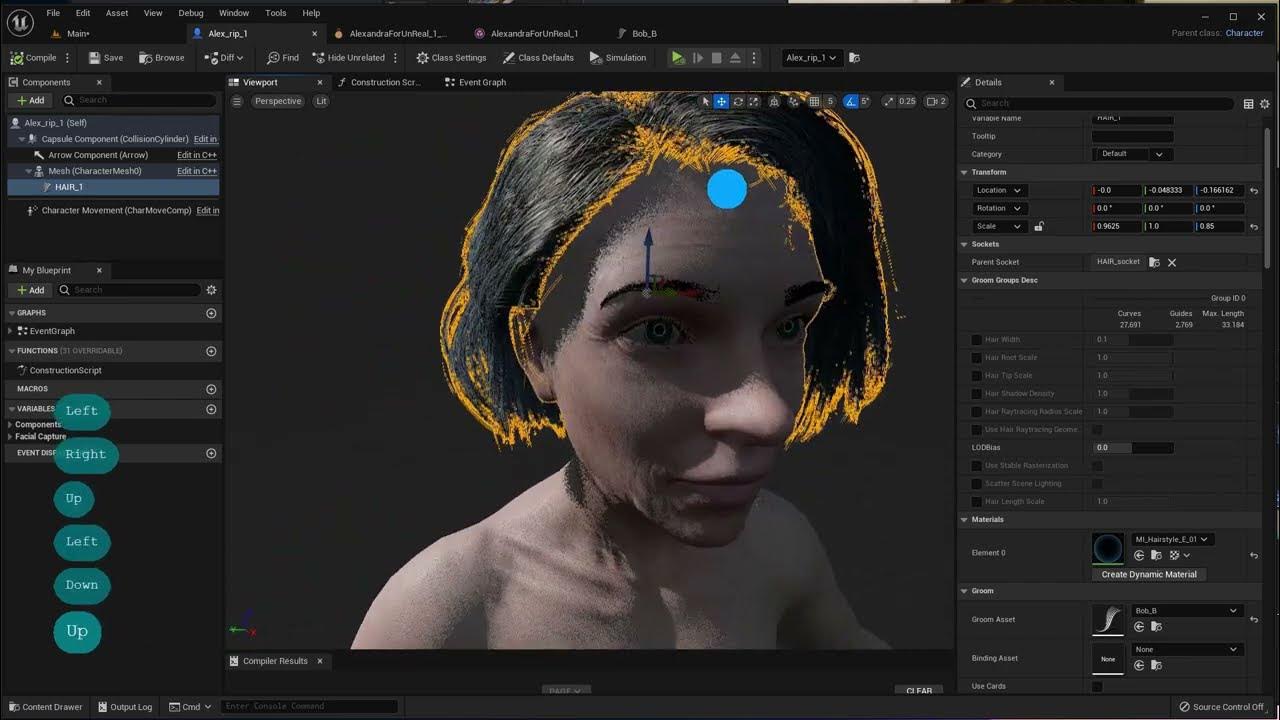Viewport: 1280px width, 720px height.
Task: Add new function with plus icon
Action: (x=211, y=351)
